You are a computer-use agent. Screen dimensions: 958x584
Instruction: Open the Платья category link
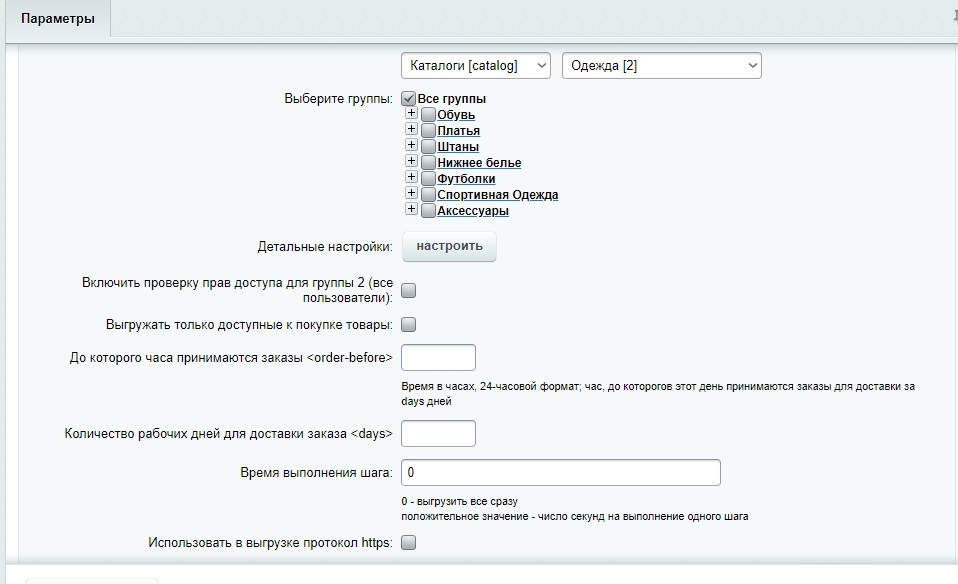click(457, 131)
